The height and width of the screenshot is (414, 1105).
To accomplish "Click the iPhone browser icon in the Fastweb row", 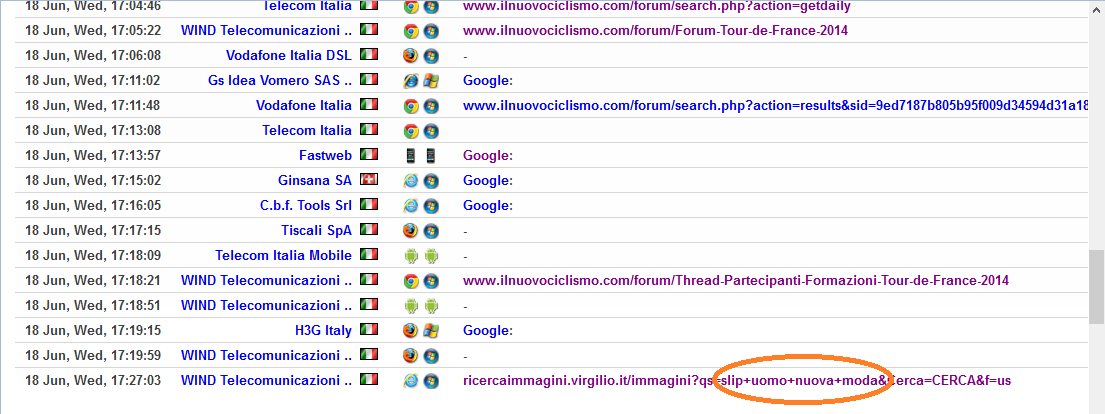I will (411, 156).
